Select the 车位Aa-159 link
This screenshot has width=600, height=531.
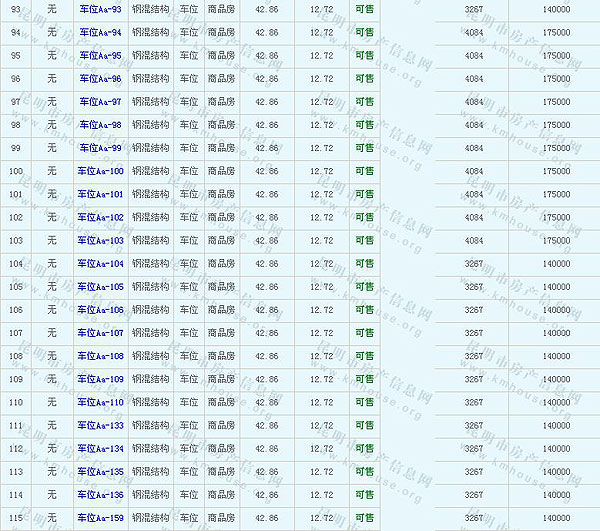pos(101,518)
